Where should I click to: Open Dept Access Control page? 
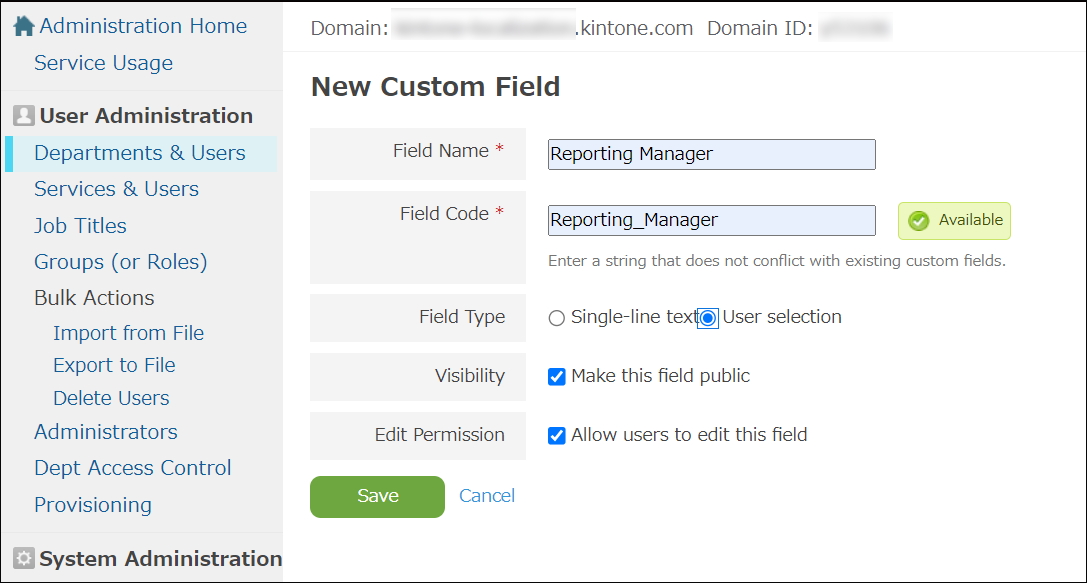(132, 468)
